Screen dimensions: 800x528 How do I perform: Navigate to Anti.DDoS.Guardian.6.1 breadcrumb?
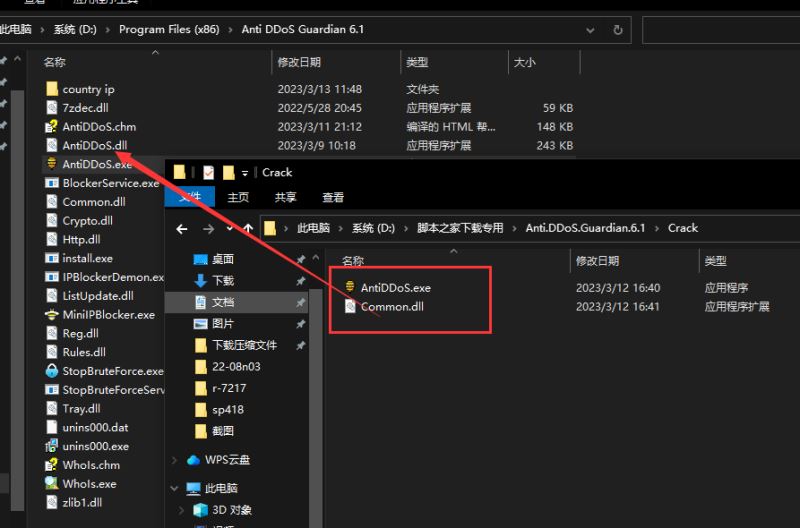pos(585,228)
